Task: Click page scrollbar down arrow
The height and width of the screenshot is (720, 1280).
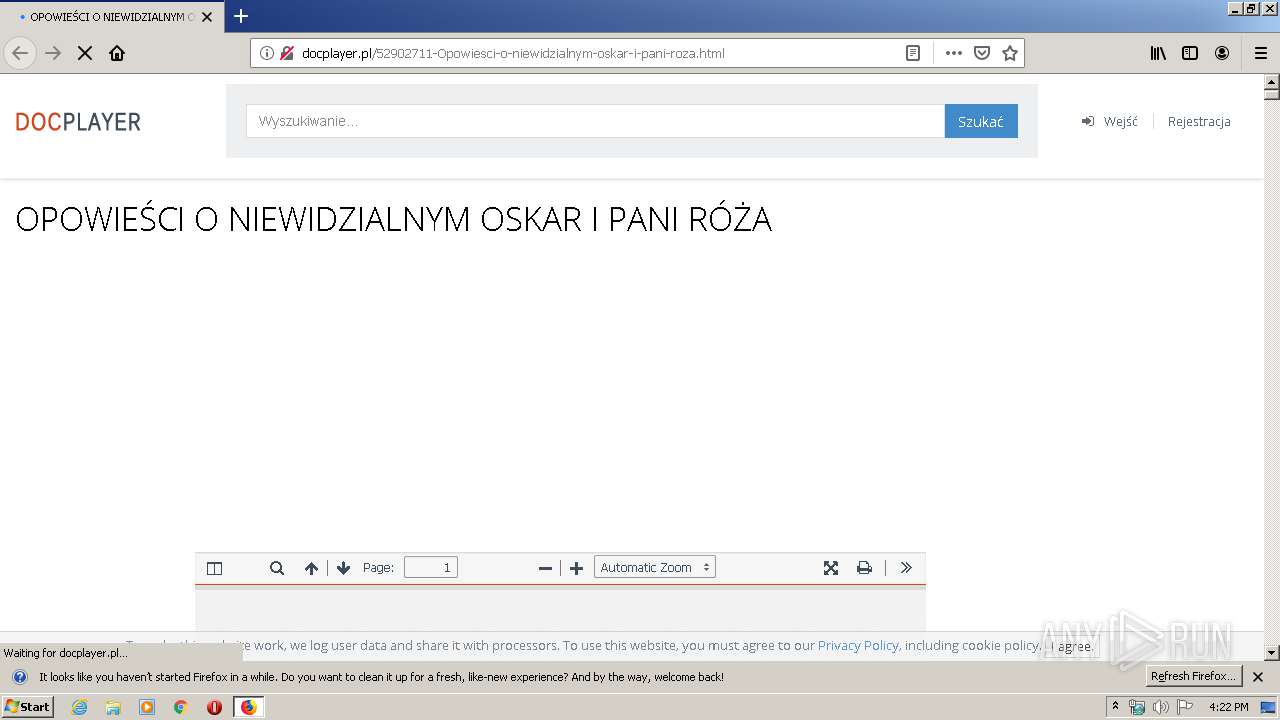Action: 1271,653
